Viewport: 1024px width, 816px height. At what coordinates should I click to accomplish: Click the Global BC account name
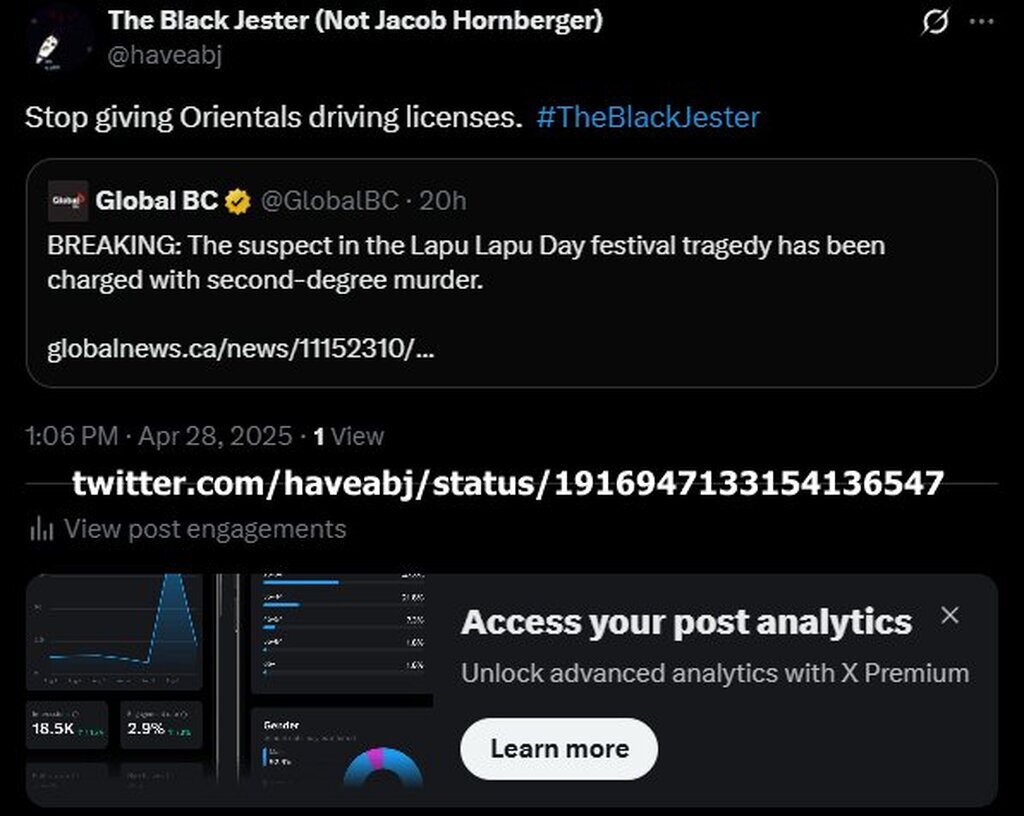click(157, 201)
